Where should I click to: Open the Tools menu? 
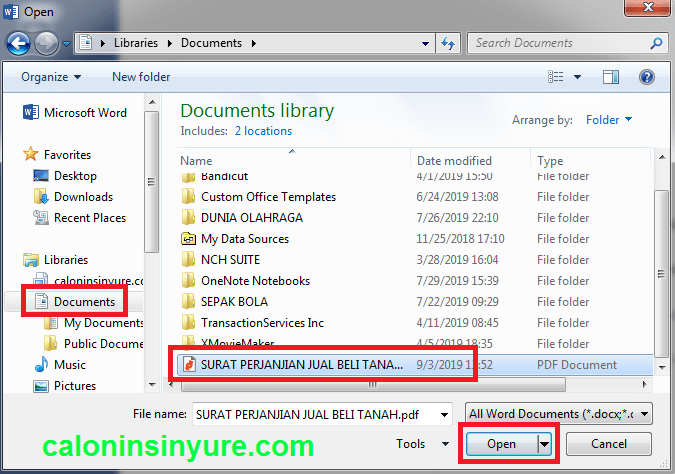click(422, 444)
